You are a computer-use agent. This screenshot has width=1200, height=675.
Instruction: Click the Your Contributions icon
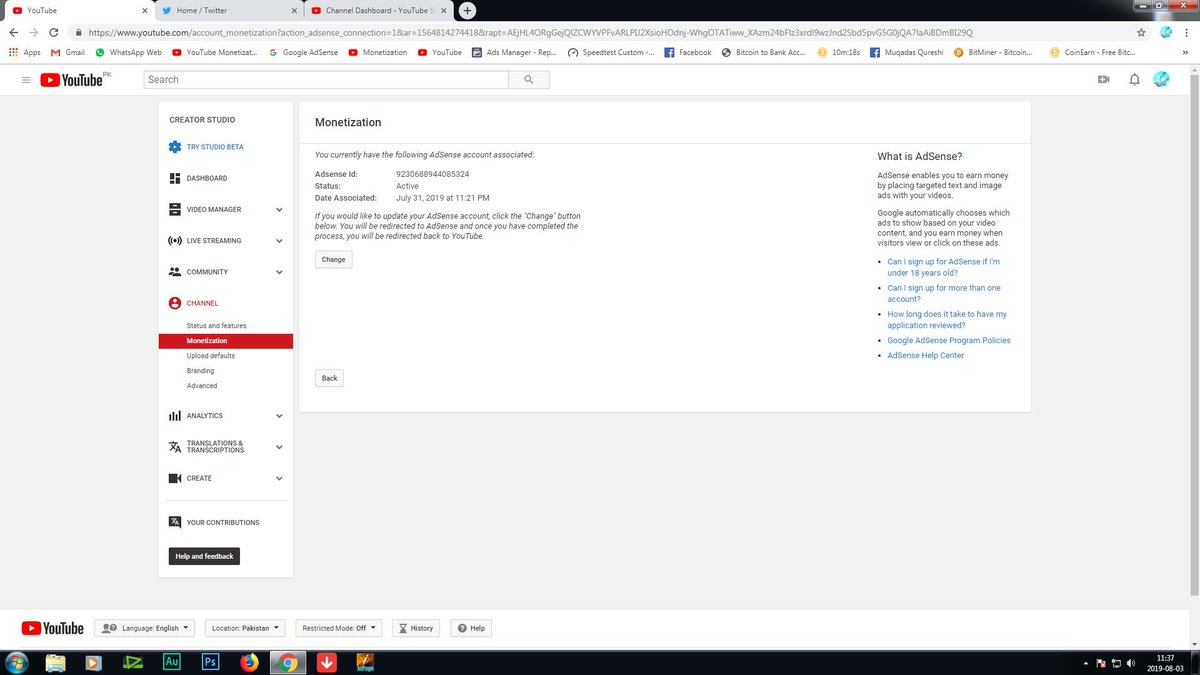pyautogui.click(x=175, y=522)
